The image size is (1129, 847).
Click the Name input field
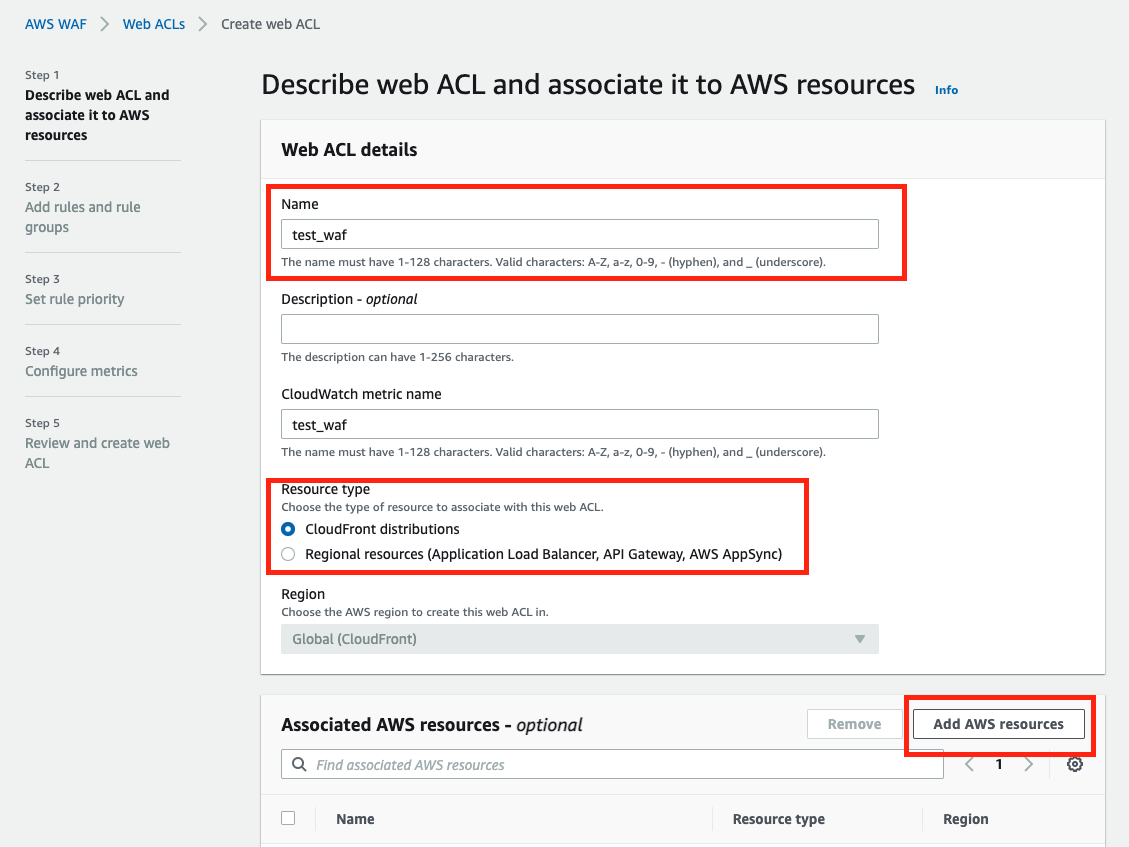(579, 234)
